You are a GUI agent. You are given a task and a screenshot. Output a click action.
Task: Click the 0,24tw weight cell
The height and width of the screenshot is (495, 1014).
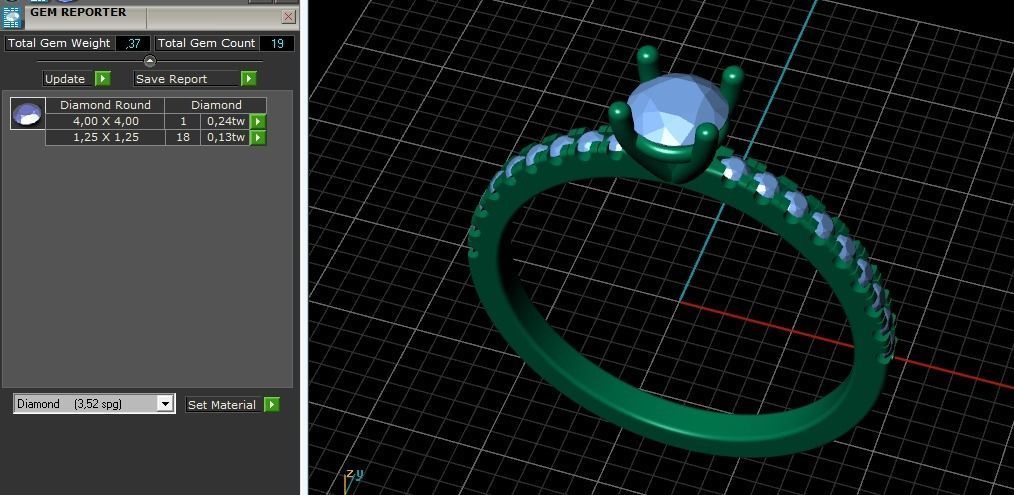click(226, 121)
